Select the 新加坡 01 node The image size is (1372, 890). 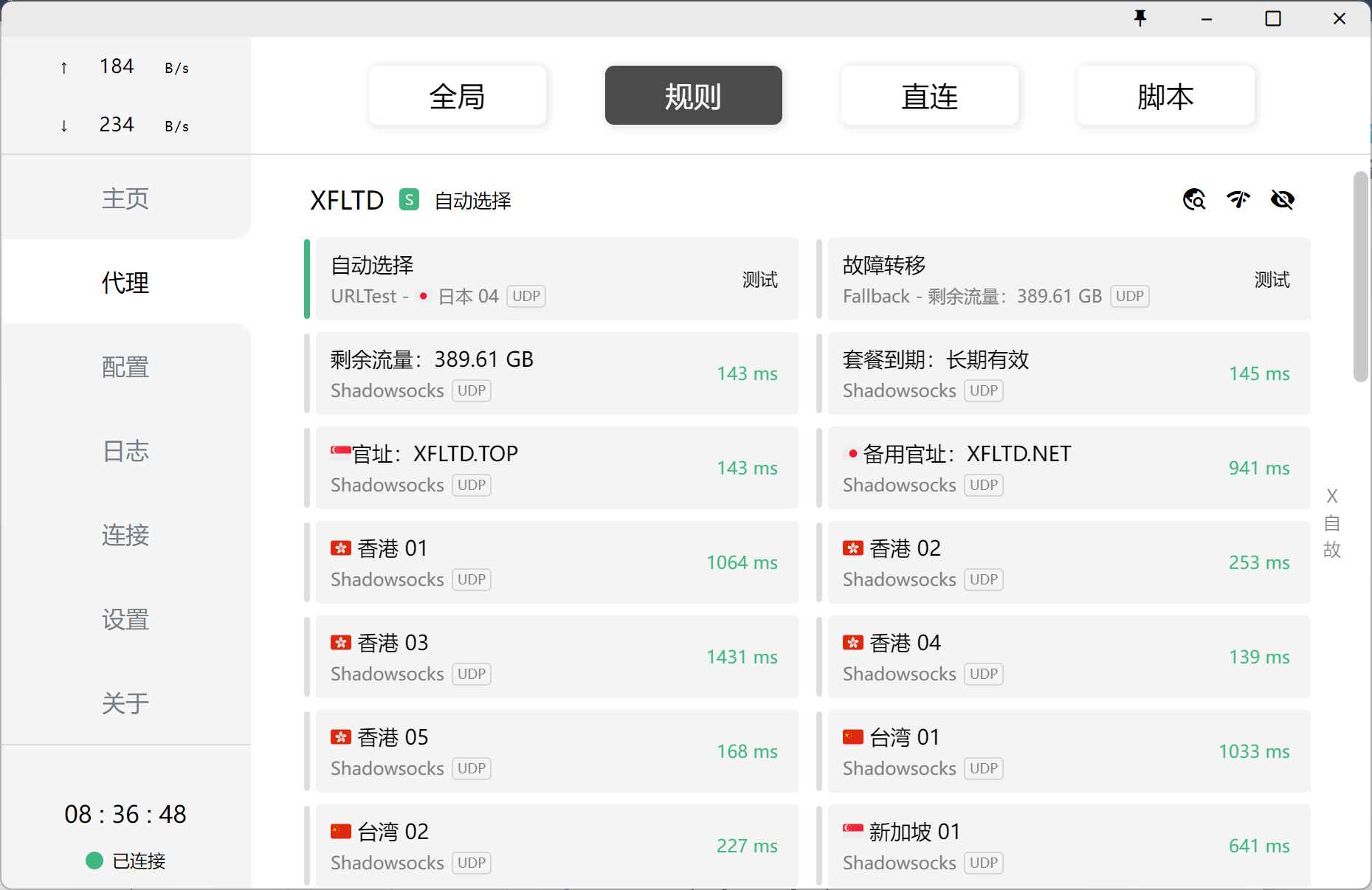pos(1069,846)
